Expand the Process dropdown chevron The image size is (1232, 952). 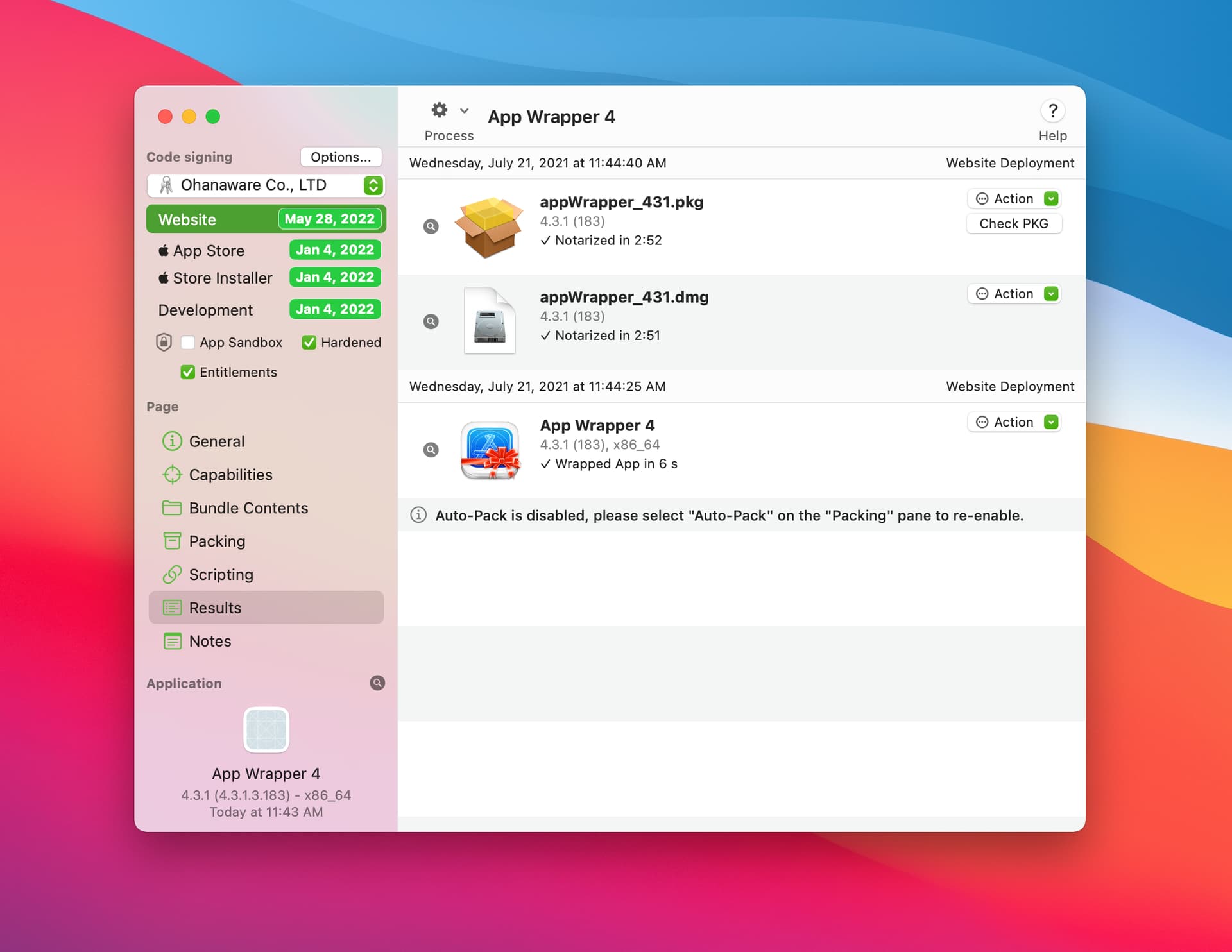tap(465, 110)
